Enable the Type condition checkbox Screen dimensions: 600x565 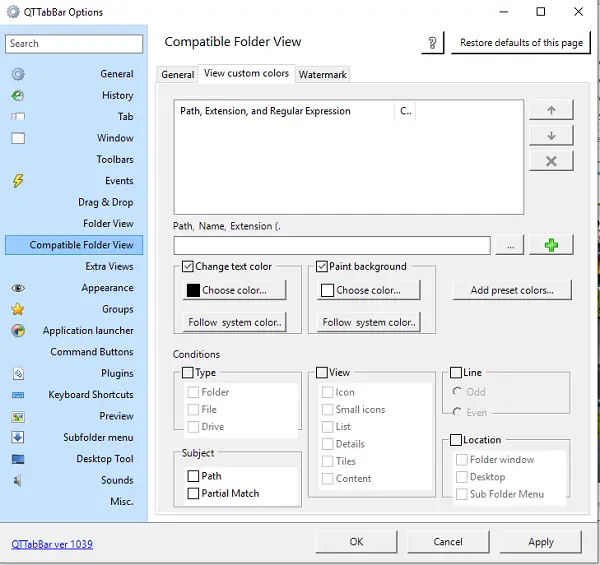pyautogui.click(x=188, y=373)
